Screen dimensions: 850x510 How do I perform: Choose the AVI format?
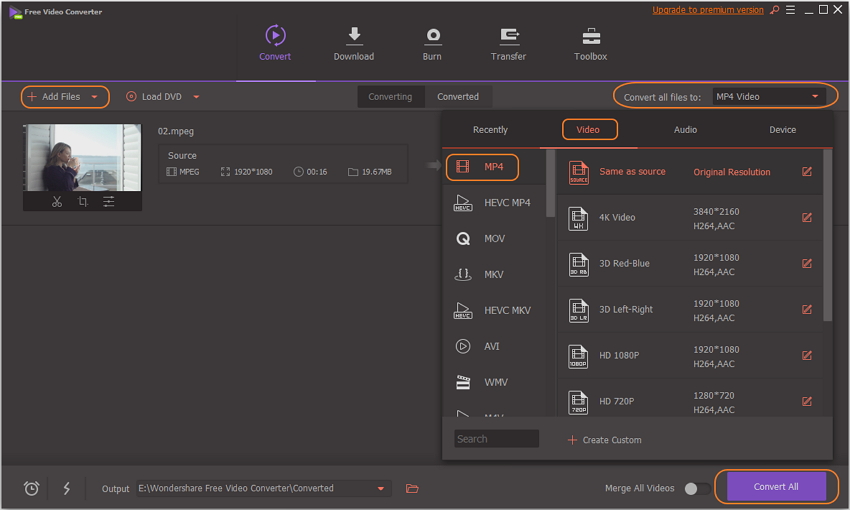(493, 346)
